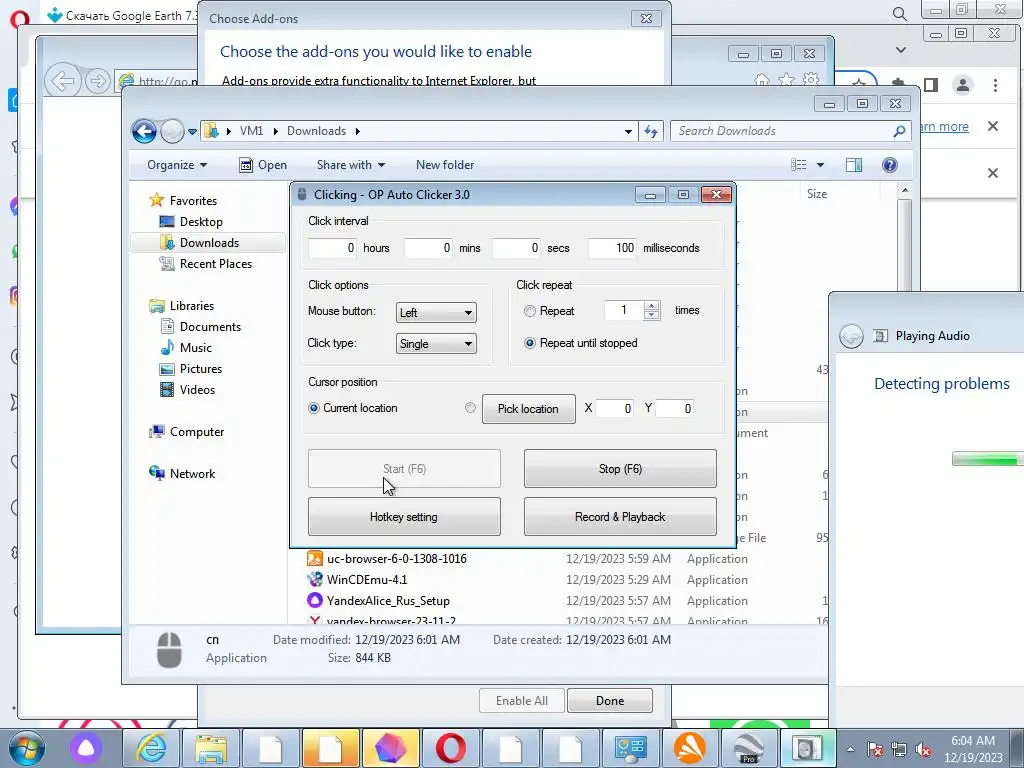Open the view options dropdown arrow

click(x=820, y=165)
